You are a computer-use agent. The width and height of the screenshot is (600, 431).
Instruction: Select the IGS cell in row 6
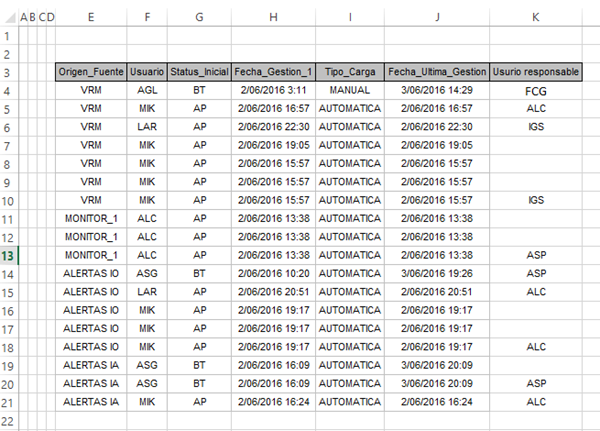click(536, 127)
